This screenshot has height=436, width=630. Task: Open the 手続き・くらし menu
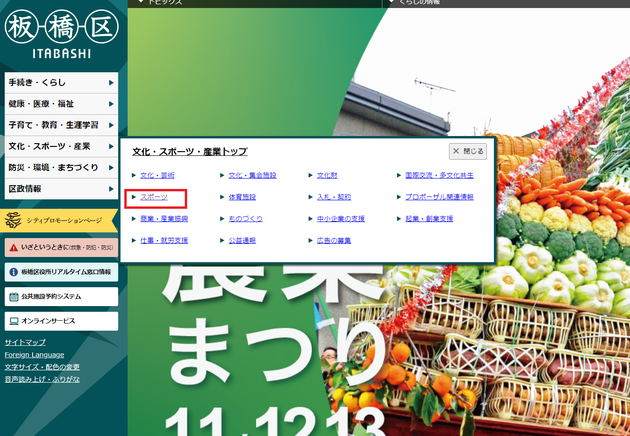point(61,83)
